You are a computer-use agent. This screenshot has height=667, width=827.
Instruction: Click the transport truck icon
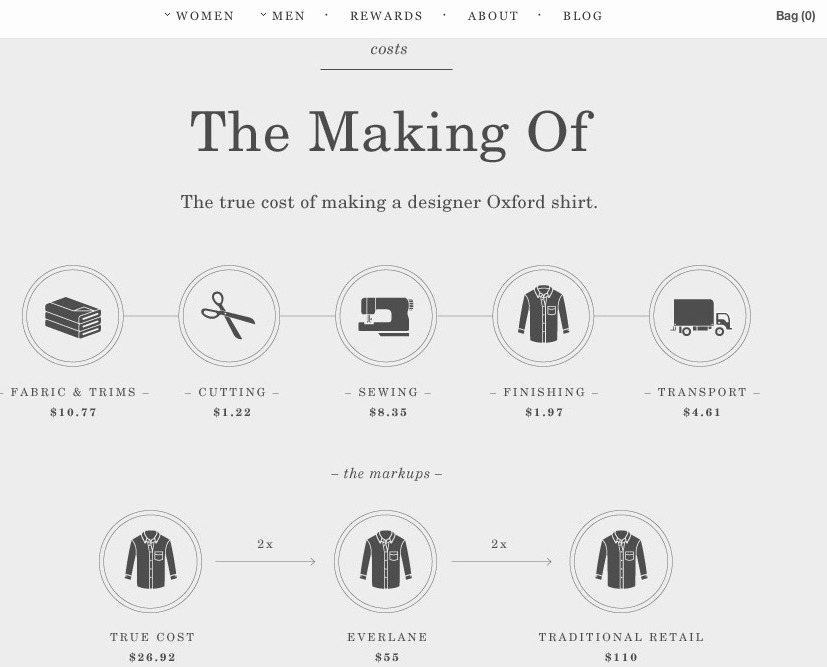pyautogui.click(x=700, y=316)
